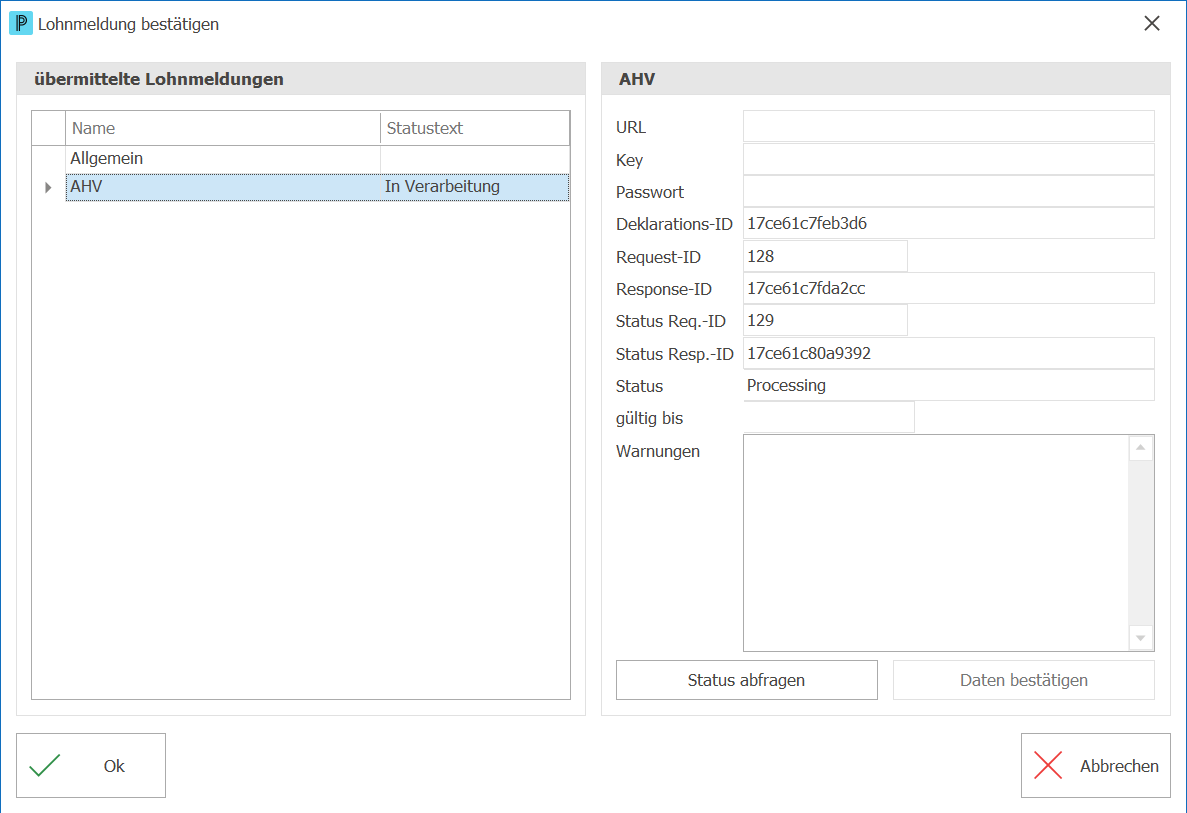Click the Warnungen scrollbar up arrow
1187x813 pixels.
click(1141, 448)
